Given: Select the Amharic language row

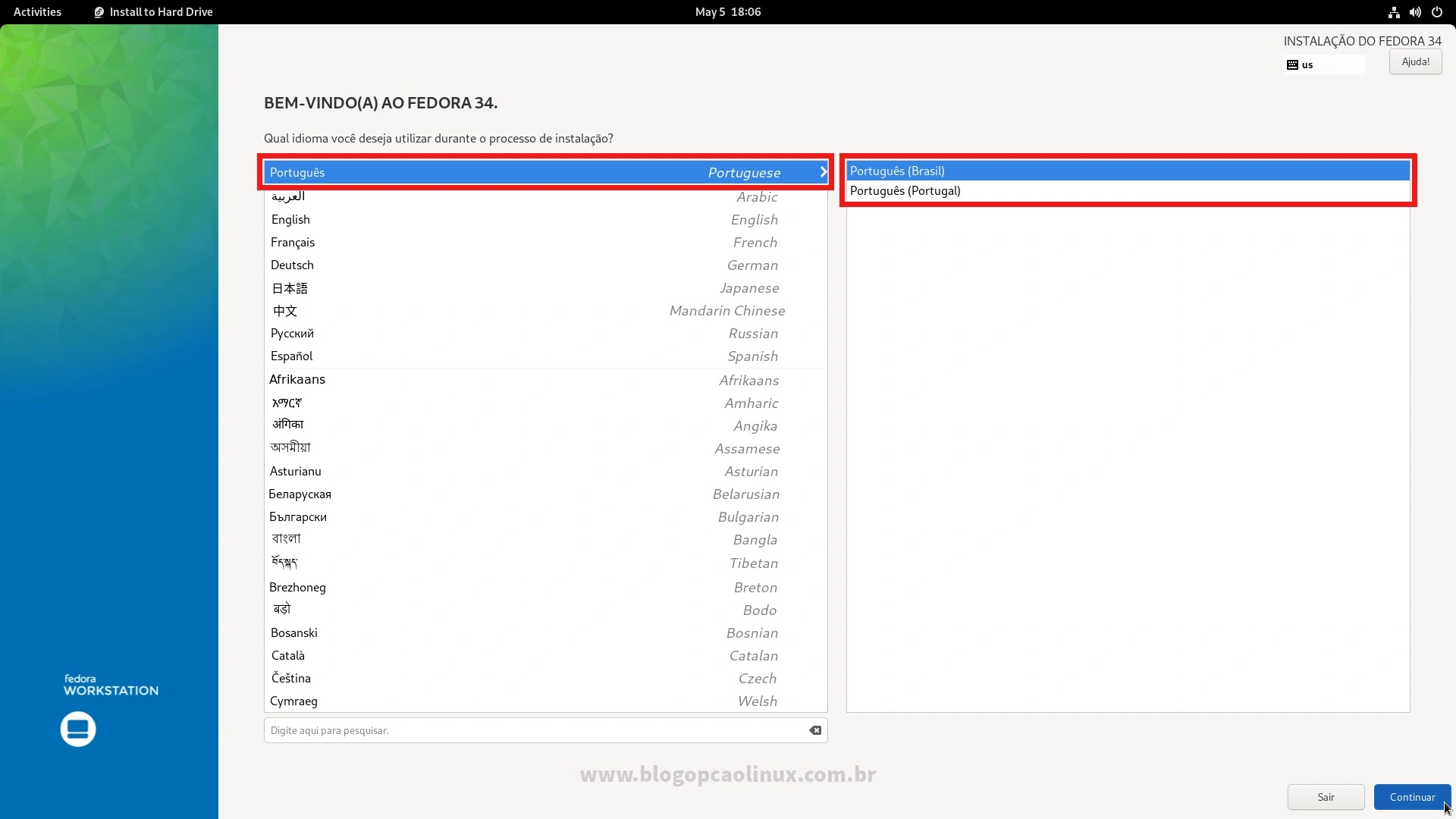Looking at the screenshot, I should tap(545, 403).
